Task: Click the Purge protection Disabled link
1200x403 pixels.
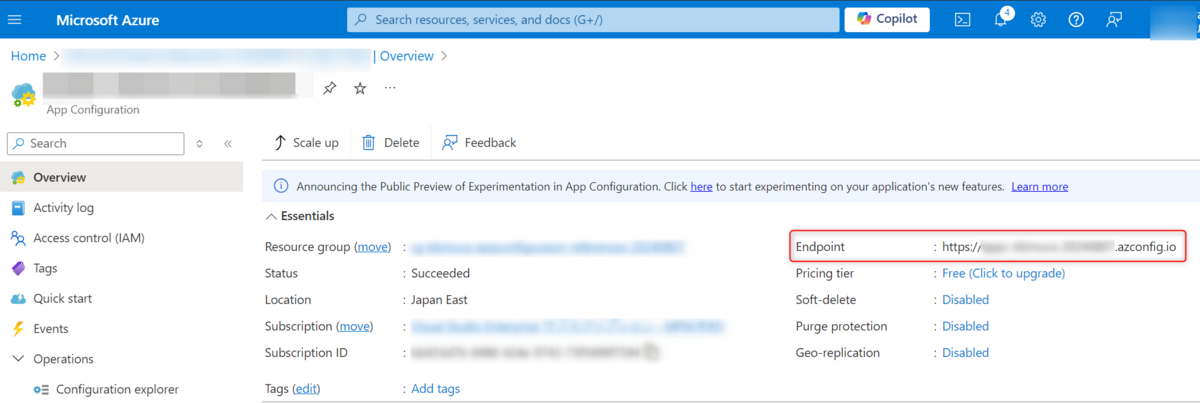Action: 965,326
